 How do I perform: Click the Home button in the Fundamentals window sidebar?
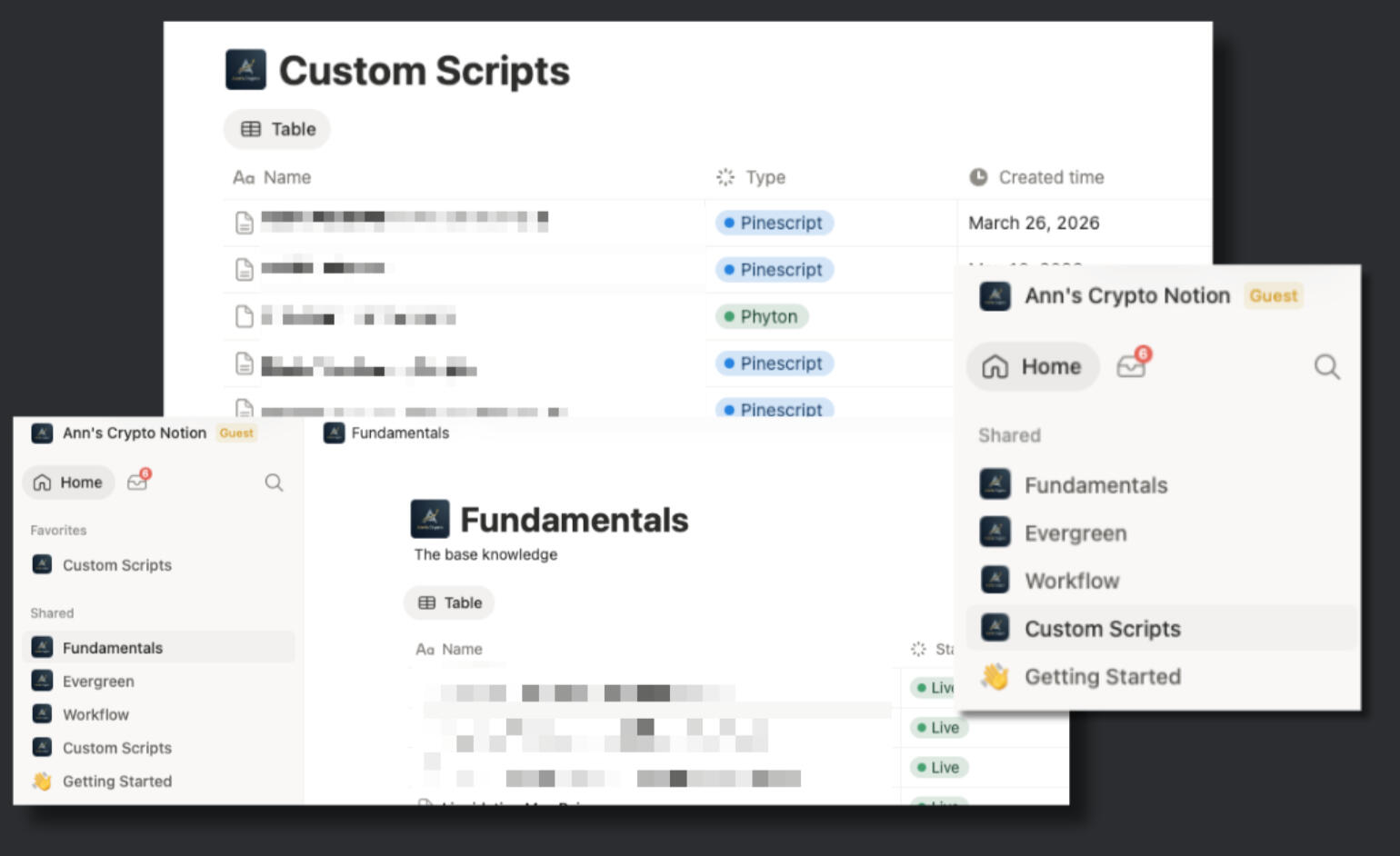68,483
